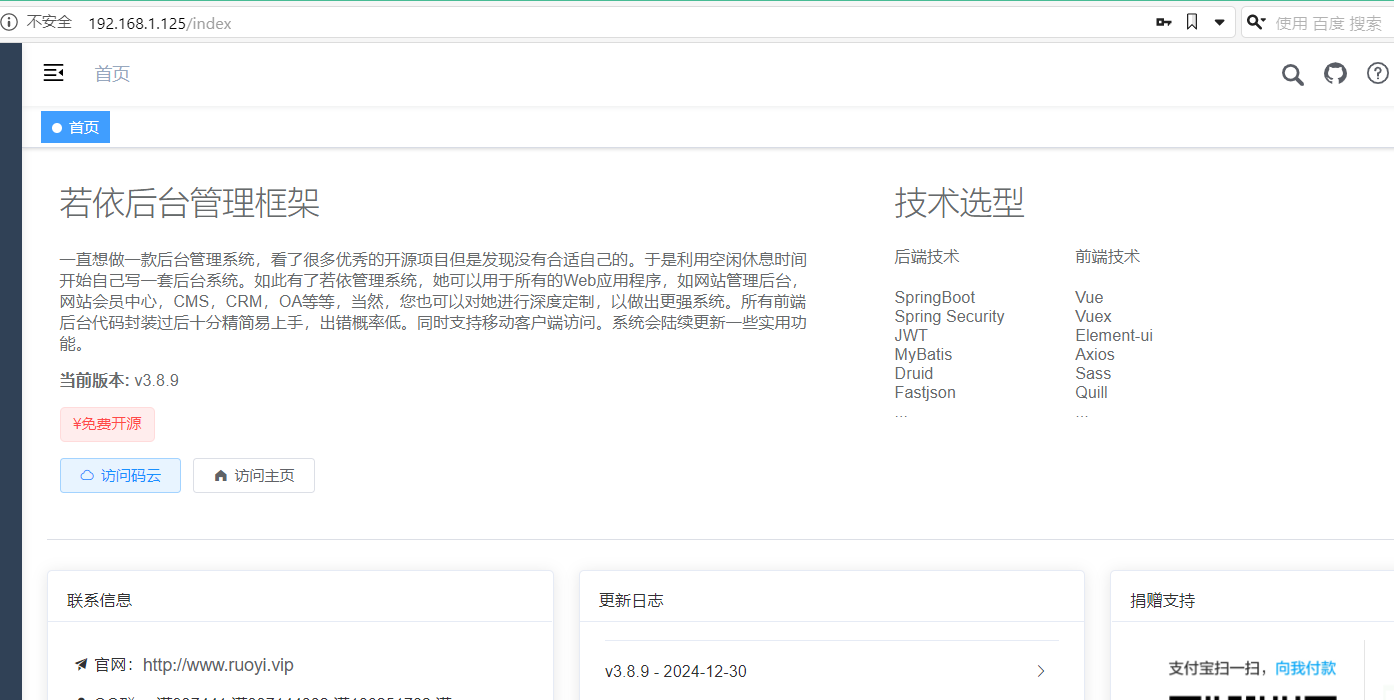Open the saved password key icon

1163,22
